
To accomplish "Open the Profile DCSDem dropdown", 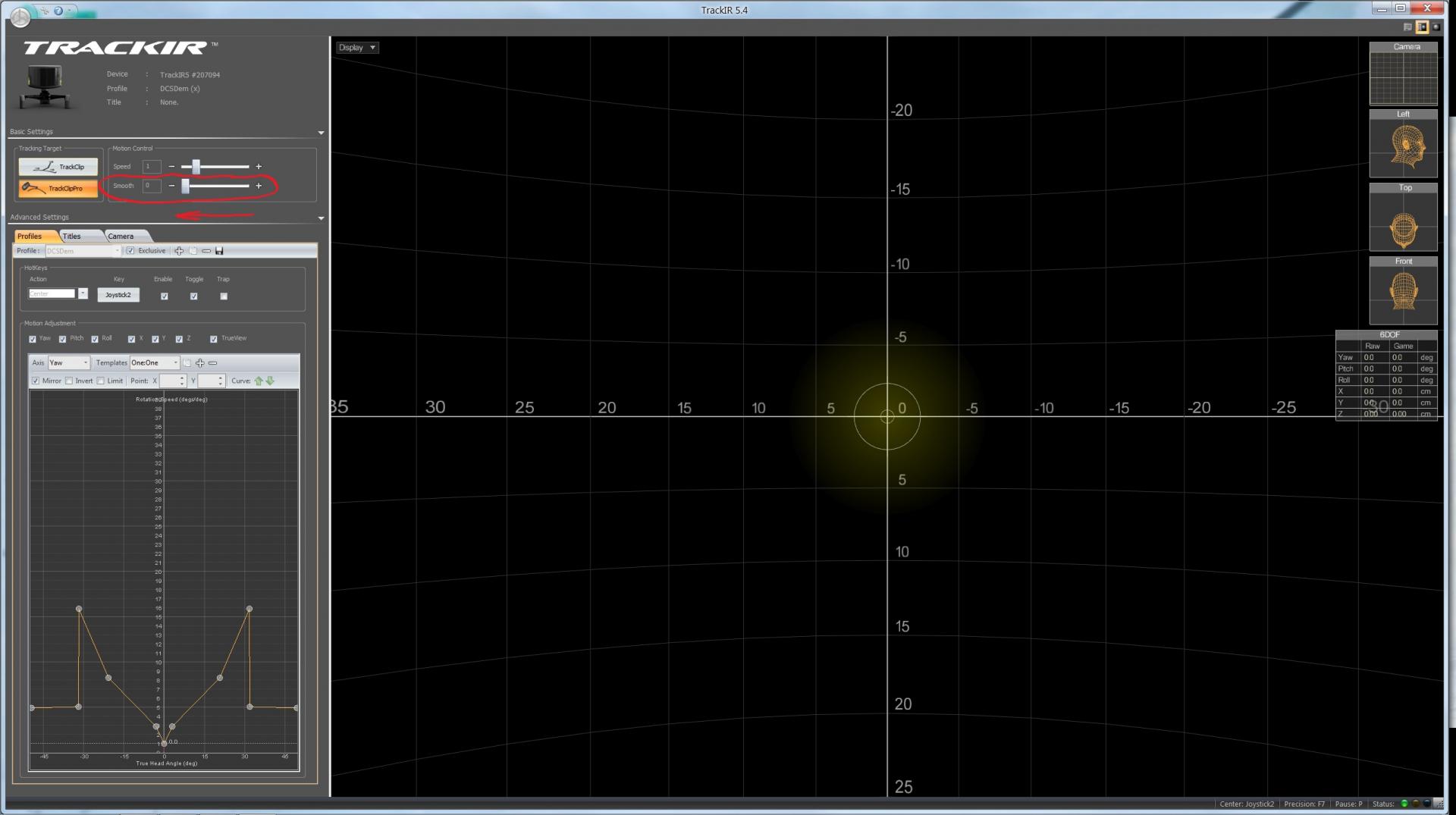I will (x=83, y=251).
